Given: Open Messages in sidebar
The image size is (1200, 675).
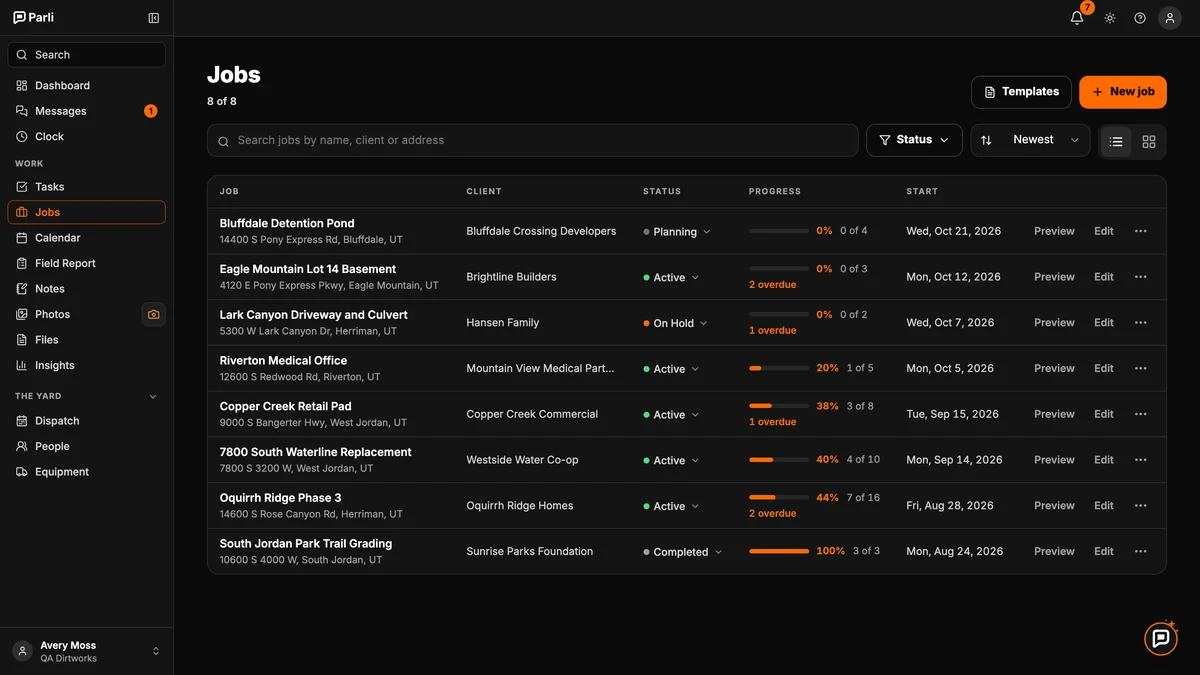Looking at the screenshot, I should pyautogui.click(x=86, y=111).
